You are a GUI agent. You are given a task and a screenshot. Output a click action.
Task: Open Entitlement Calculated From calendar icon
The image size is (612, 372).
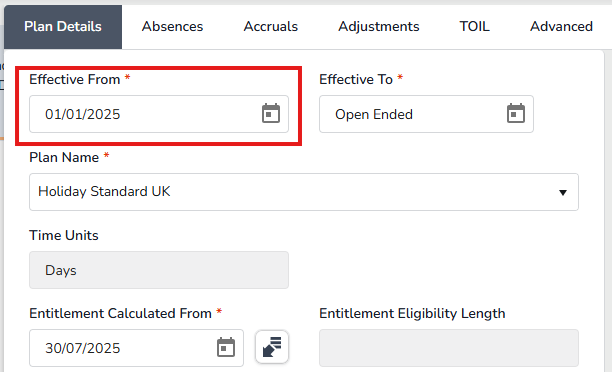point(226,347)
